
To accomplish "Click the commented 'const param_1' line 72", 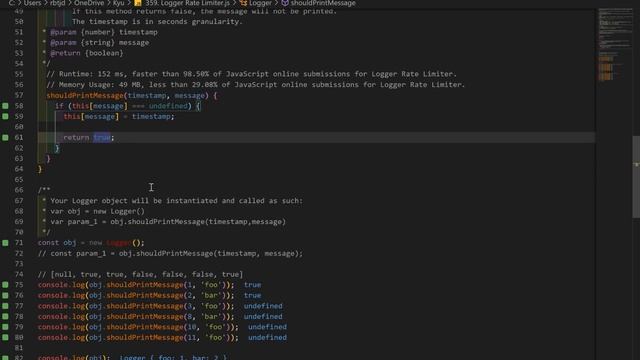I will 170,253.
